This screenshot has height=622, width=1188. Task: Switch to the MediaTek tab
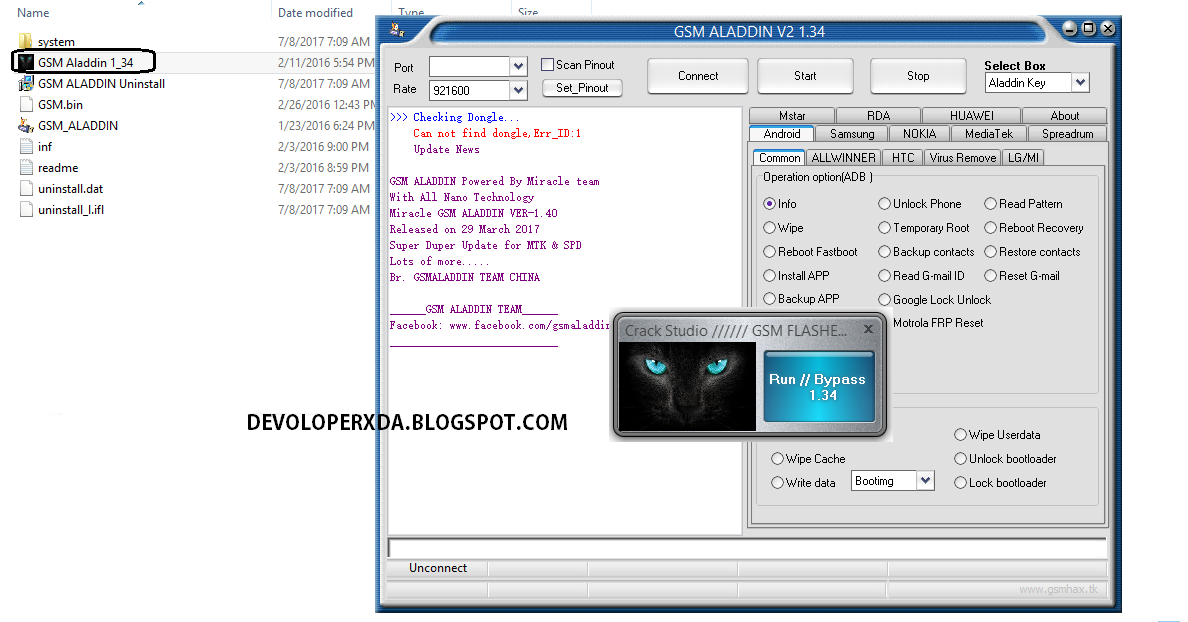[x=988, y=134]
